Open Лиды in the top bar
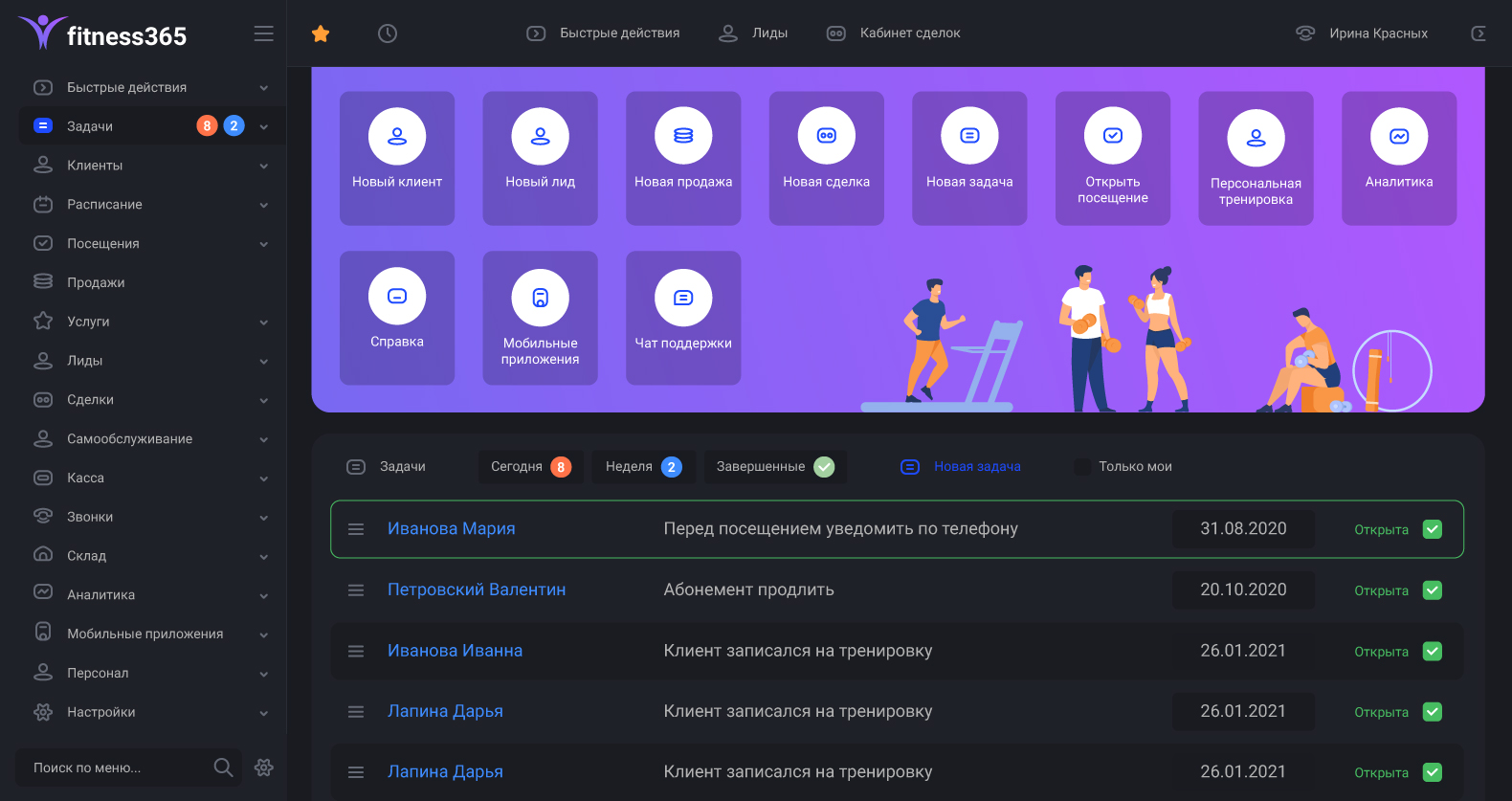 pos(753,33)
